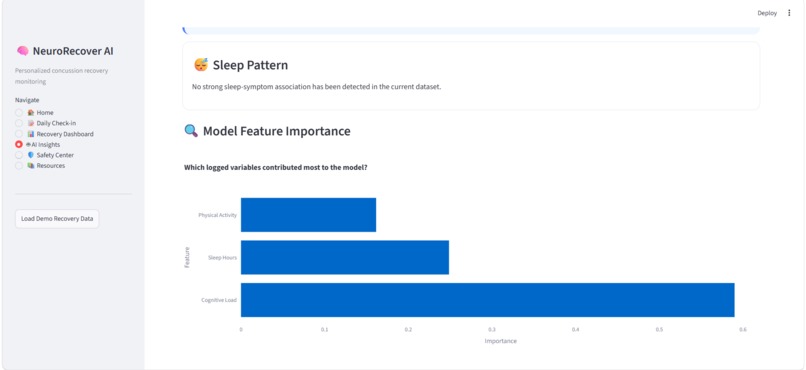This screenshot has height=370, width=806.
Task: Click the 0.6 tick on Importance axis
Action: click(743, 329)
